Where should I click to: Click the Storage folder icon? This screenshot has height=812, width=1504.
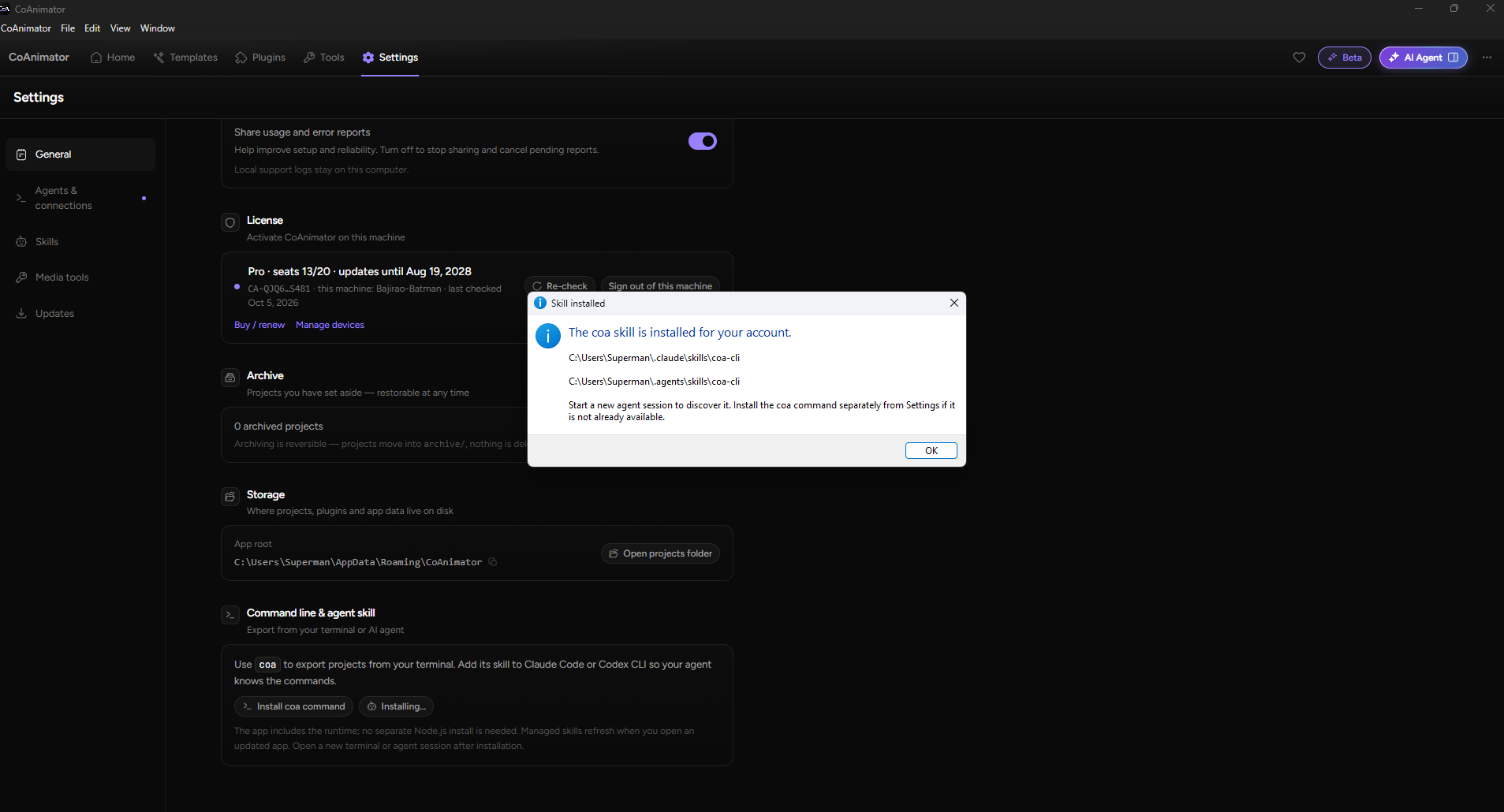click(230, 497)
